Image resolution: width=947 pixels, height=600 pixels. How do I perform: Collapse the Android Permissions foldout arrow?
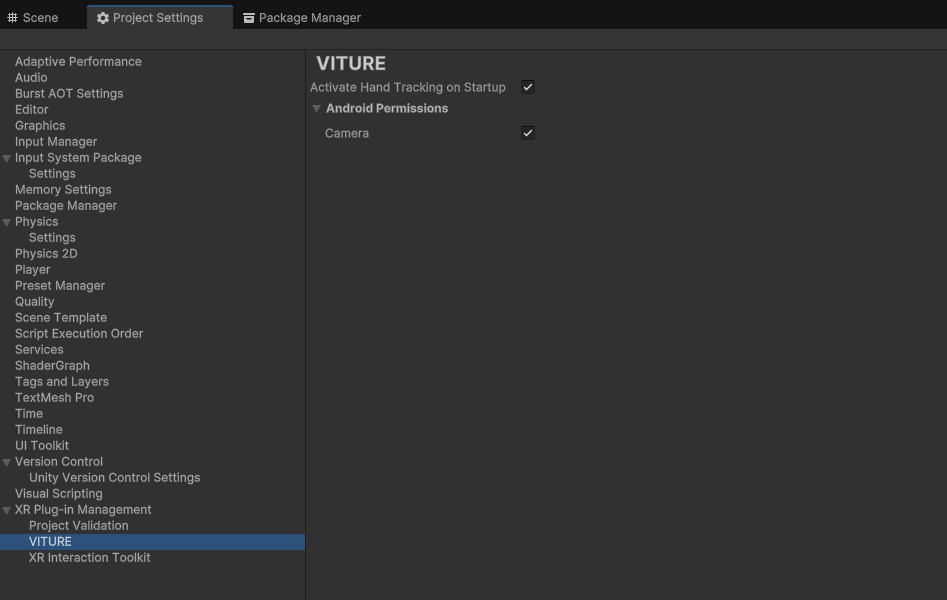316,109
